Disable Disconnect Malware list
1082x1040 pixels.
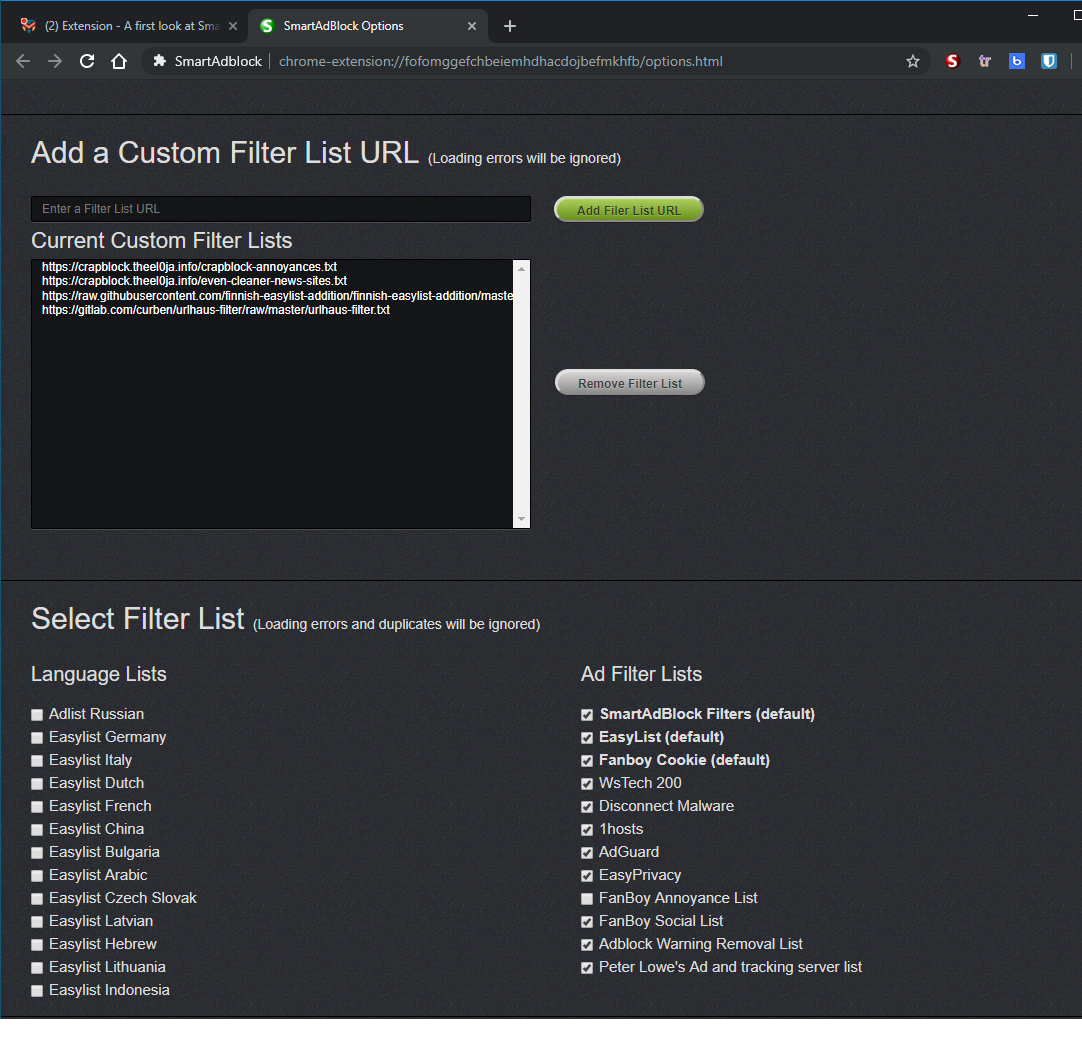pos(587,807)
